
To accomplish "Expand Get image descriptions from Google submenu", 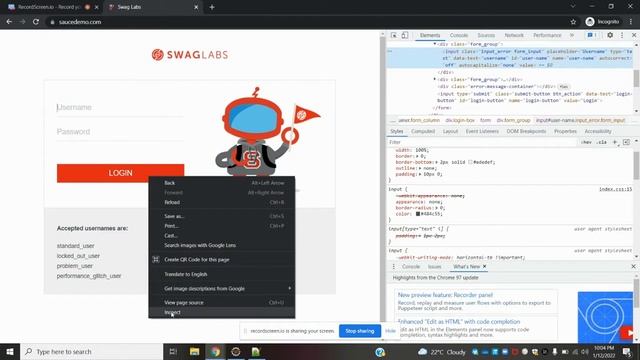I will (222, 289).
